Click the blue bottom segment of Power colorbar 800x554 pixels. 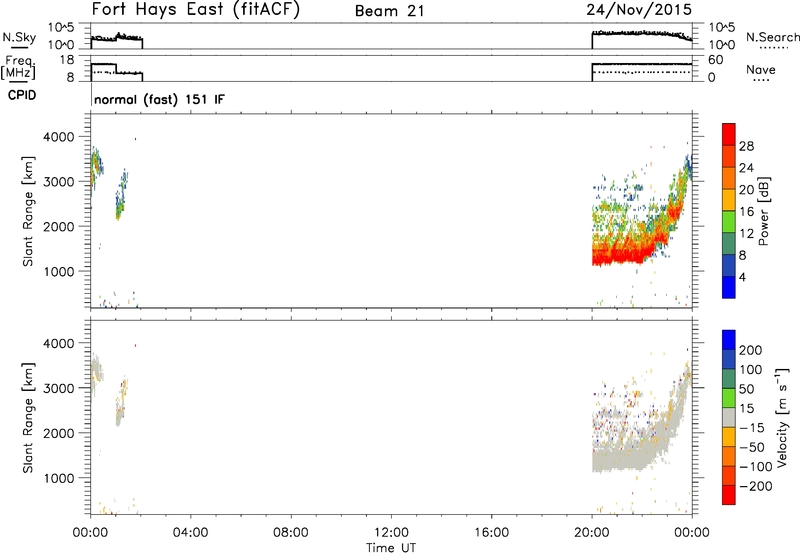[x=729, y=287]
